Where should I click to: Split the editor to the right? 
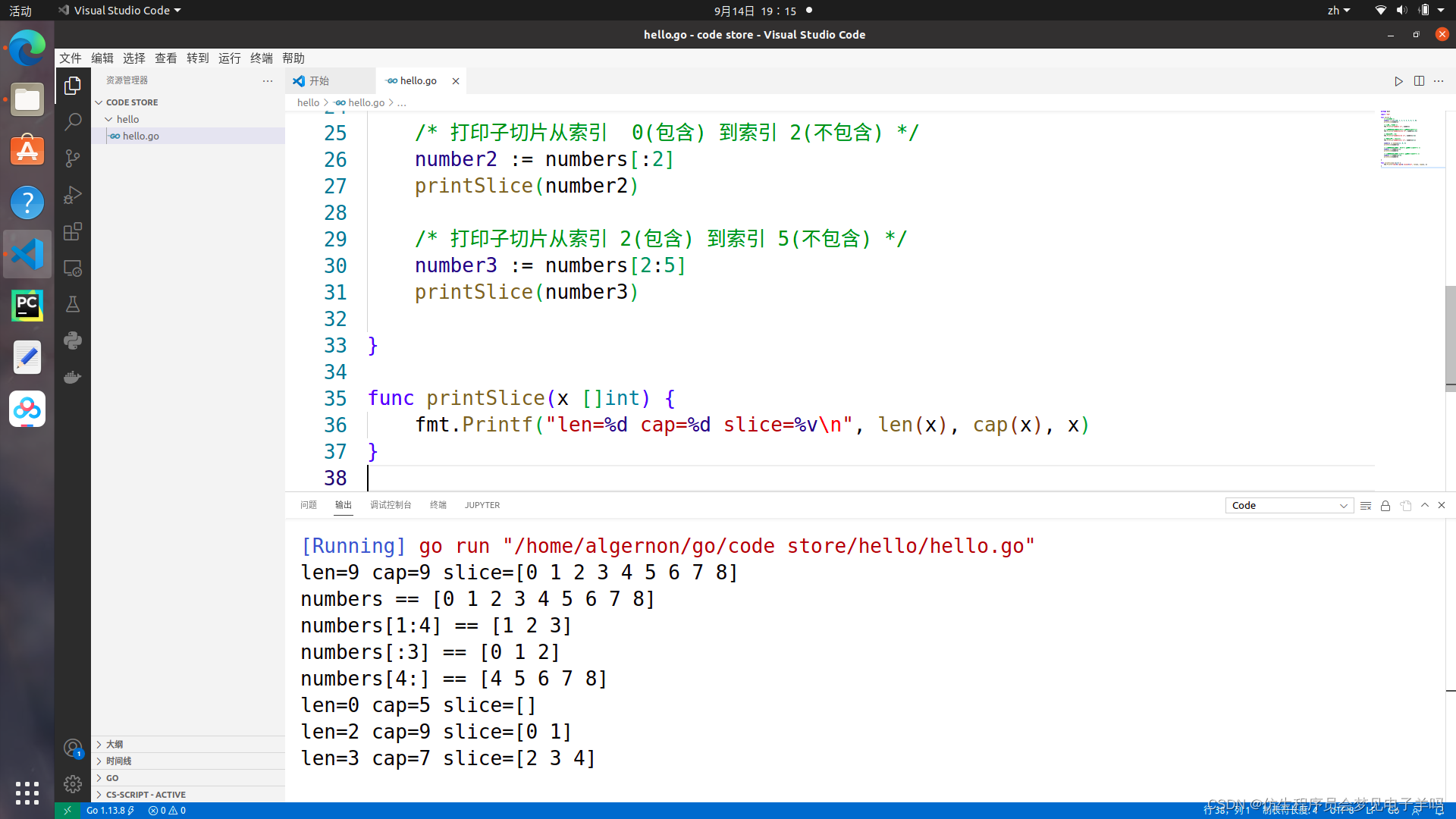1419,81
